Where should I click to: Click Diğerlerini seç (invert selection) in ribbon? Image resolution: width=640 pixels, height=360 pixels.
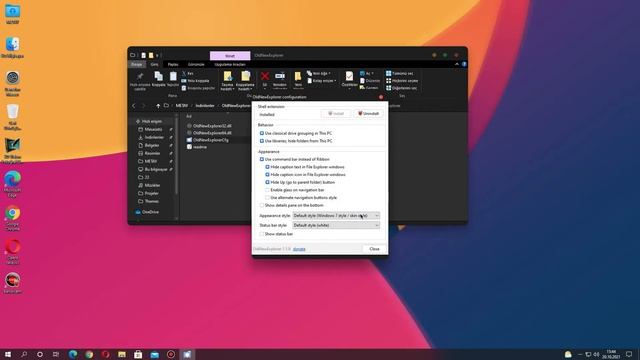click(x=402, y=88)
